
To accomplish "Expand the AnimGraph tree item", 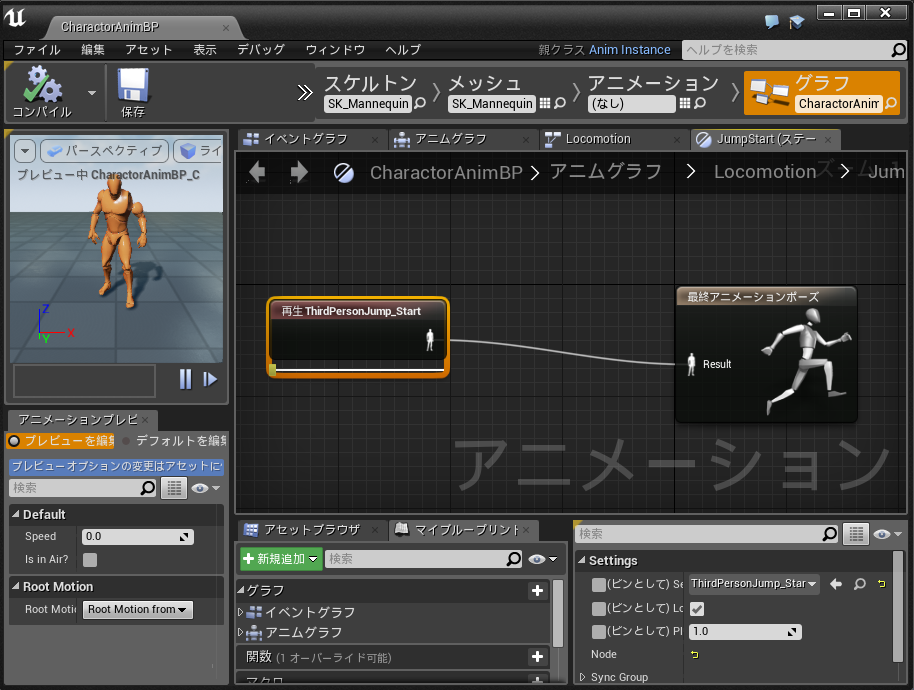I will (240, 632).
